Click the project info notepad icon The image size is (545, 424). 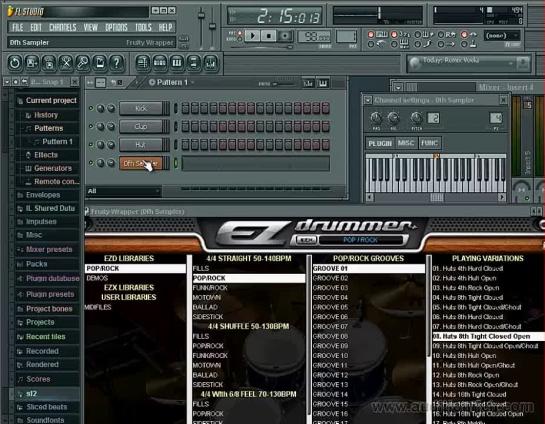100,63
